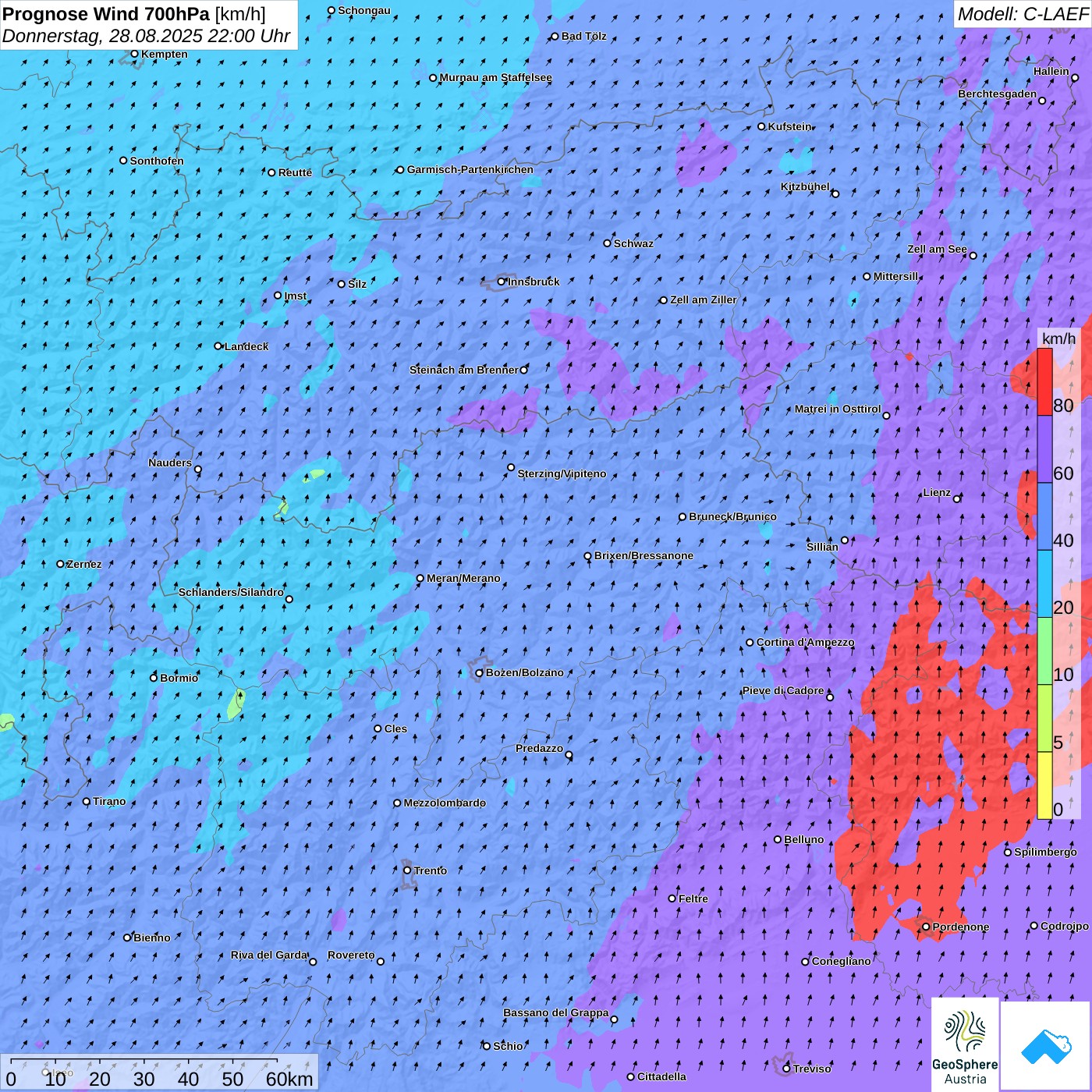Click the Steinach am Brenner label
The height and width of the screenshot is (1092, 1092).
(463, 370)
